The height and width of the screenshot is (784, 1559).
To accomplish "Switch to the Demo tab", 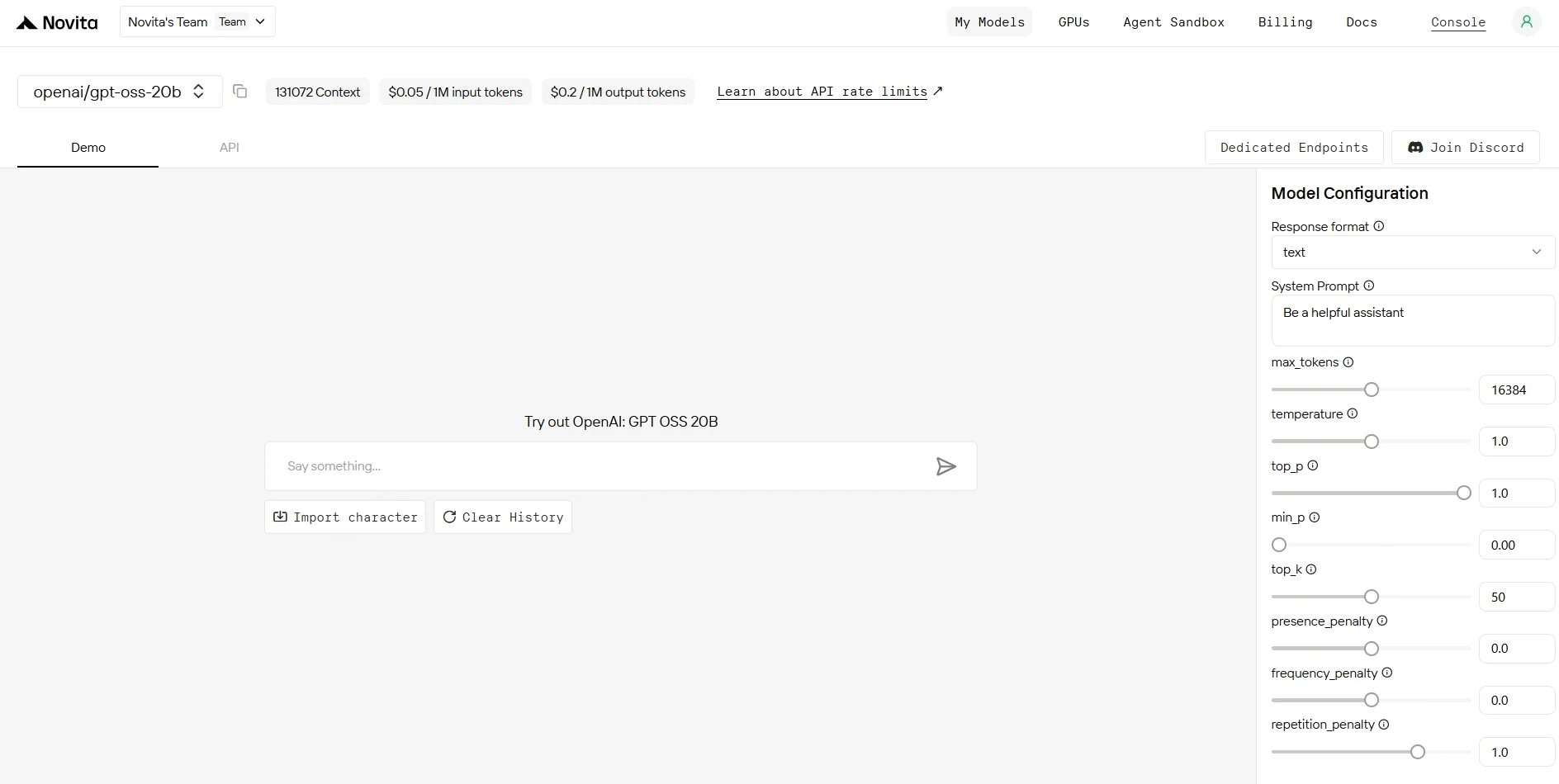I will coord(88,148).
